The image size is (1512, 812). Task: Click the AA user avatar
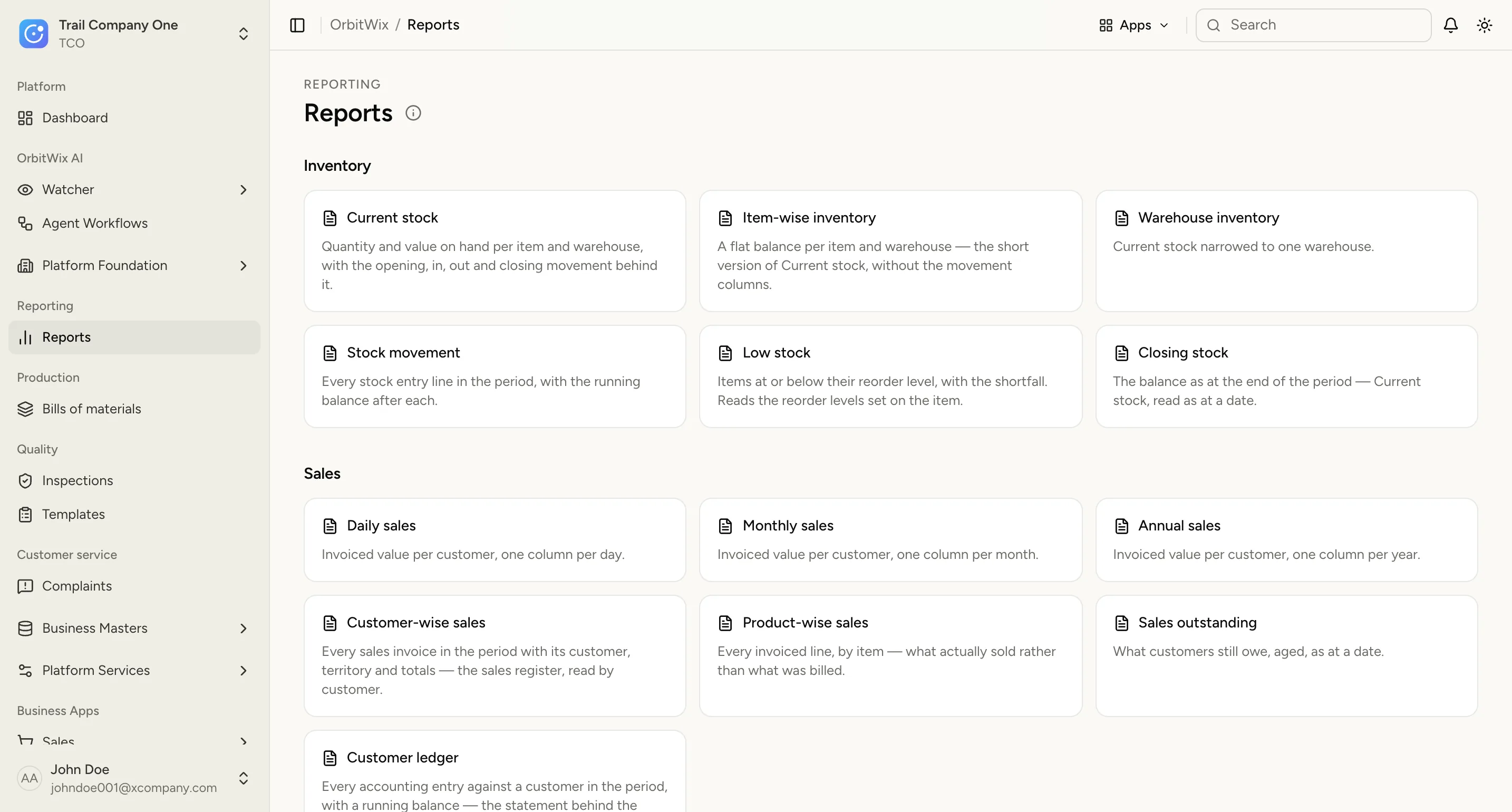click(x=30, y=778)
